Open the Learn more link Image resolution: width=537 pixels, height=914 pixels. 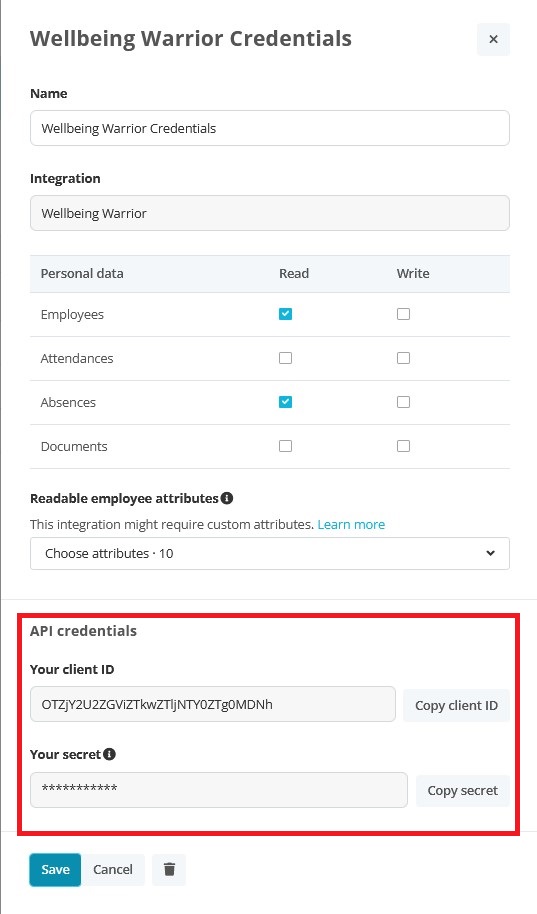[x=351, y=524]
